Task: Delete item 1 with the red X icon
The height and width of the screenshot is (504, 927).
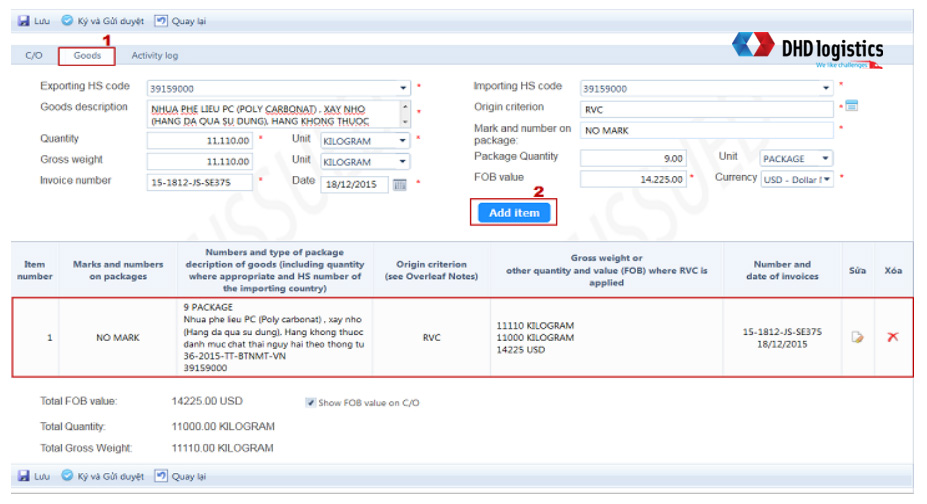Action: (x=893, y=337)
